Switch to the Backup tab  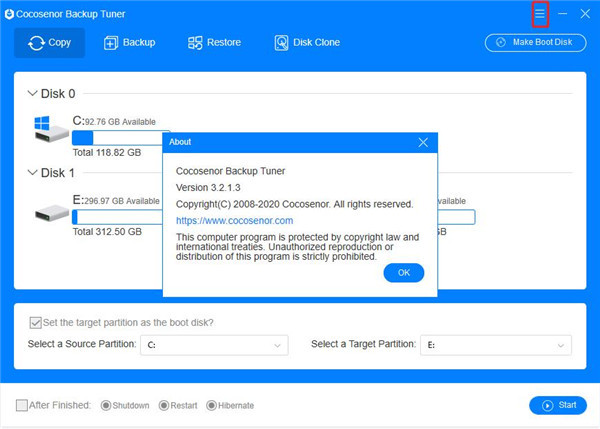pyautogui.click(x=130, y=42)
